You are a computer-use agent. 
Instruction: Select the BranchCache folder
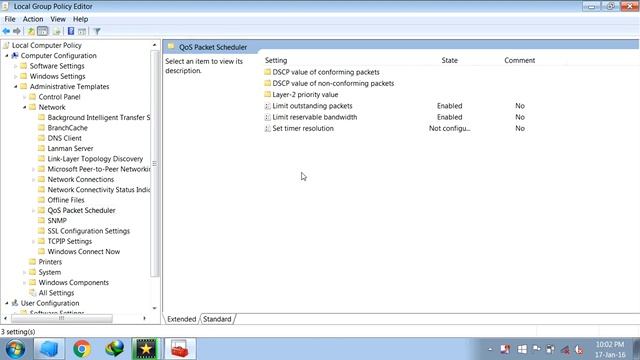(x=67, y=128)
